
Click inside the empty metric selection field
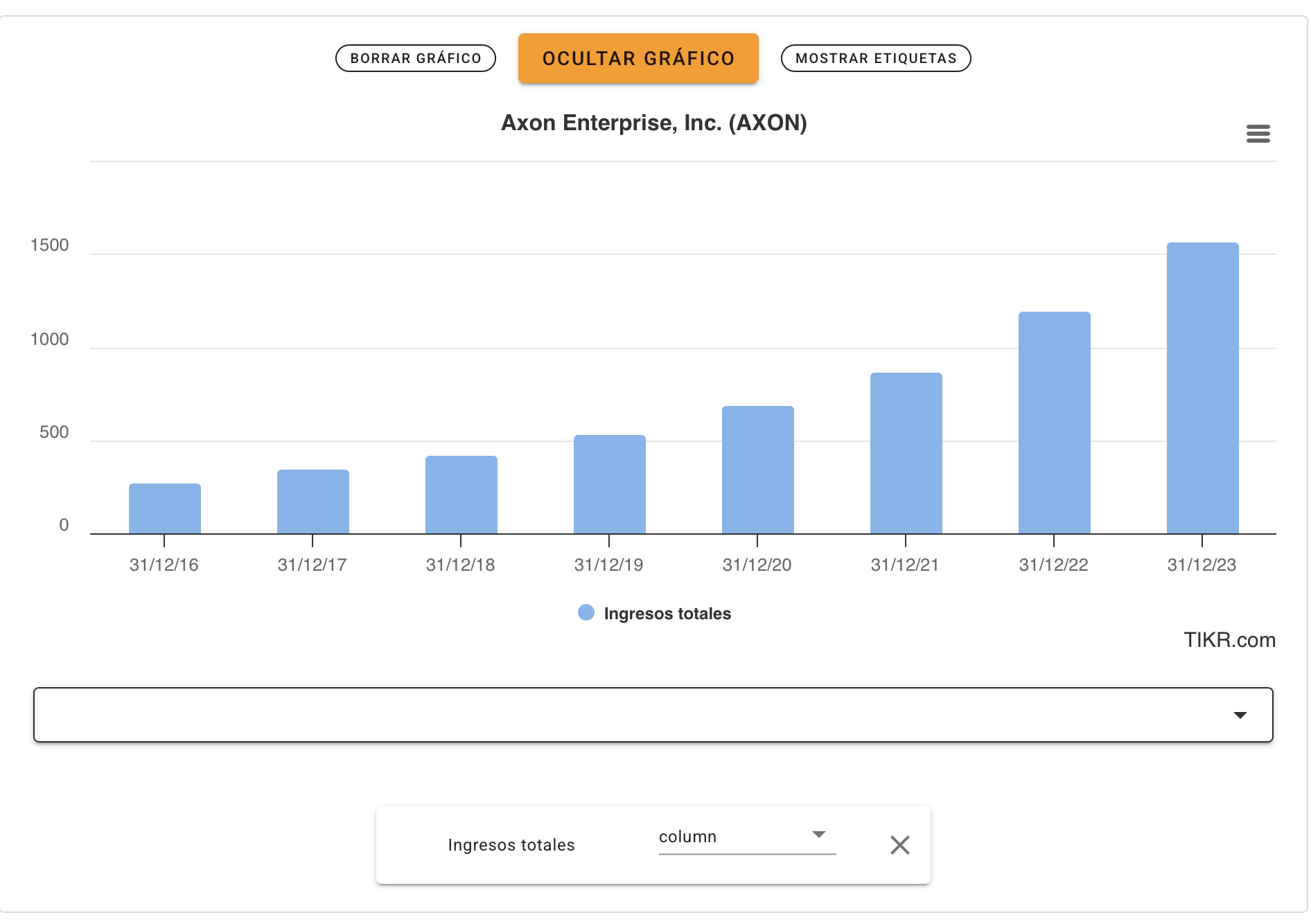click(653, 715)
